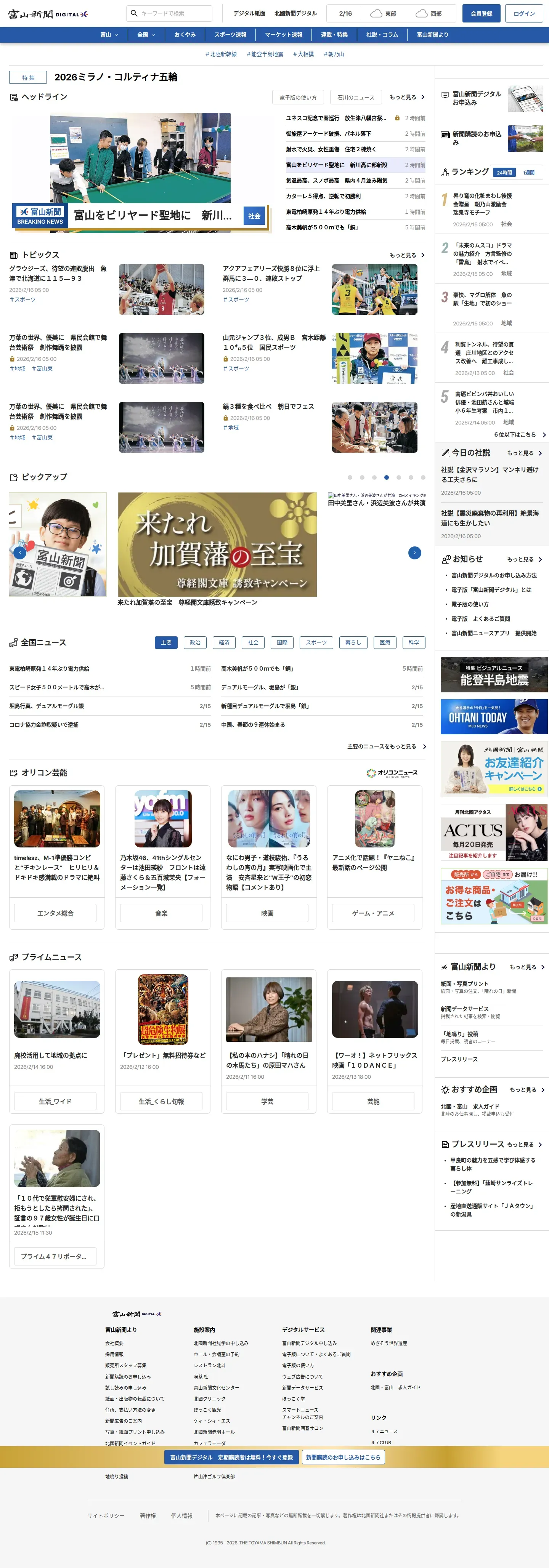This screenshot has width=549, height=1568.
Task: Select the fifth pickup carousel dot
Action: coord(398,478)
